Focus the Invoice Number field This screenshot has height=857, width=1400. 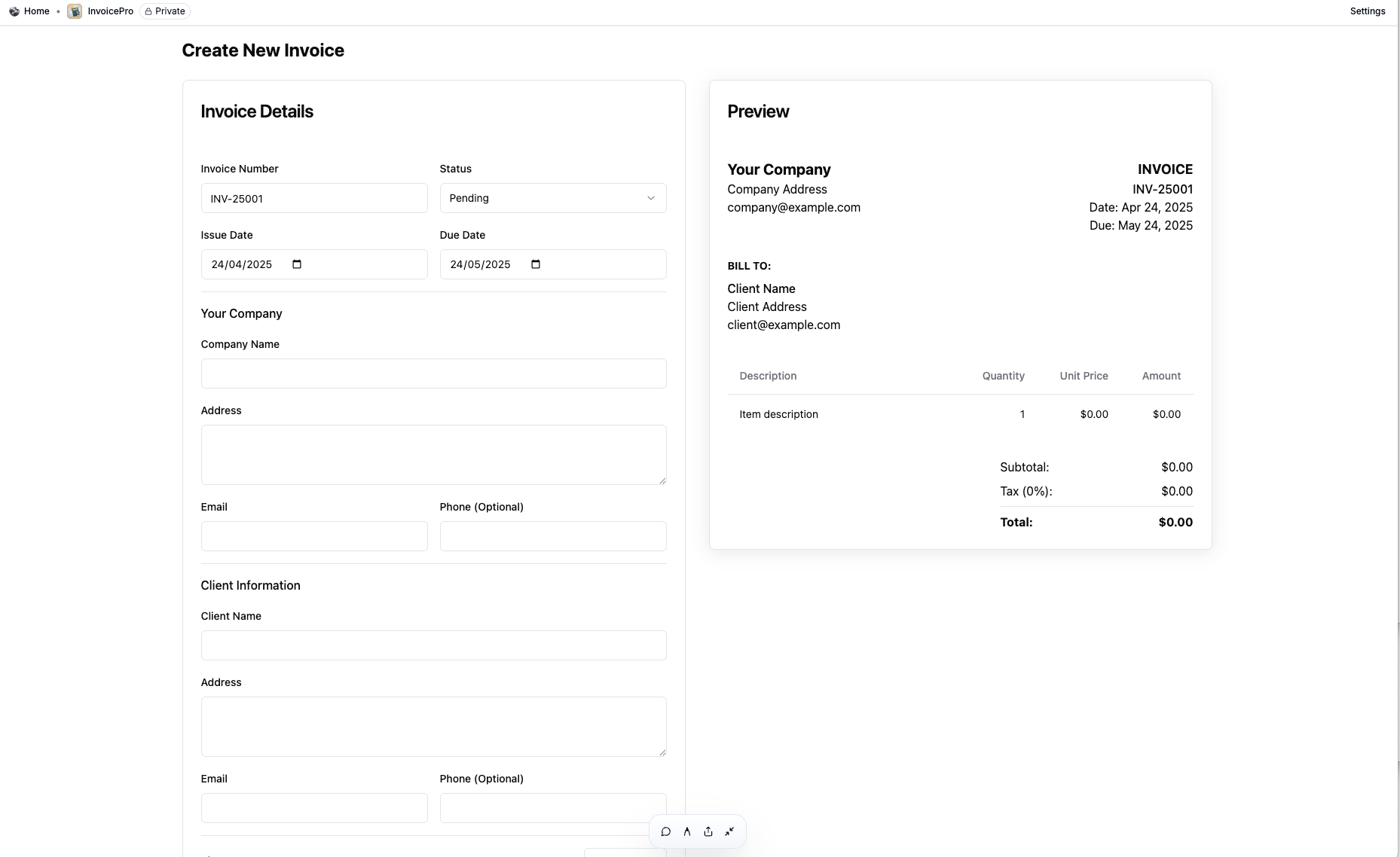(x=314, y=198)
